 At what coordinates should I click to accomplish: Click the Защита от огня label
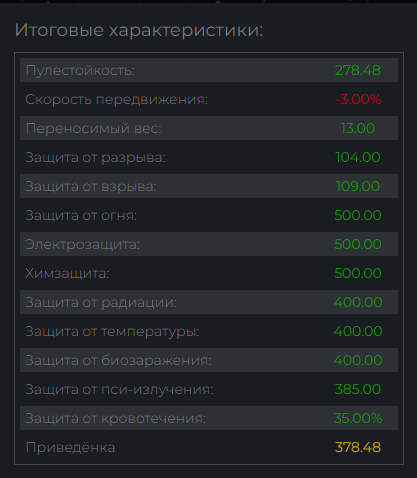[81, 215]
